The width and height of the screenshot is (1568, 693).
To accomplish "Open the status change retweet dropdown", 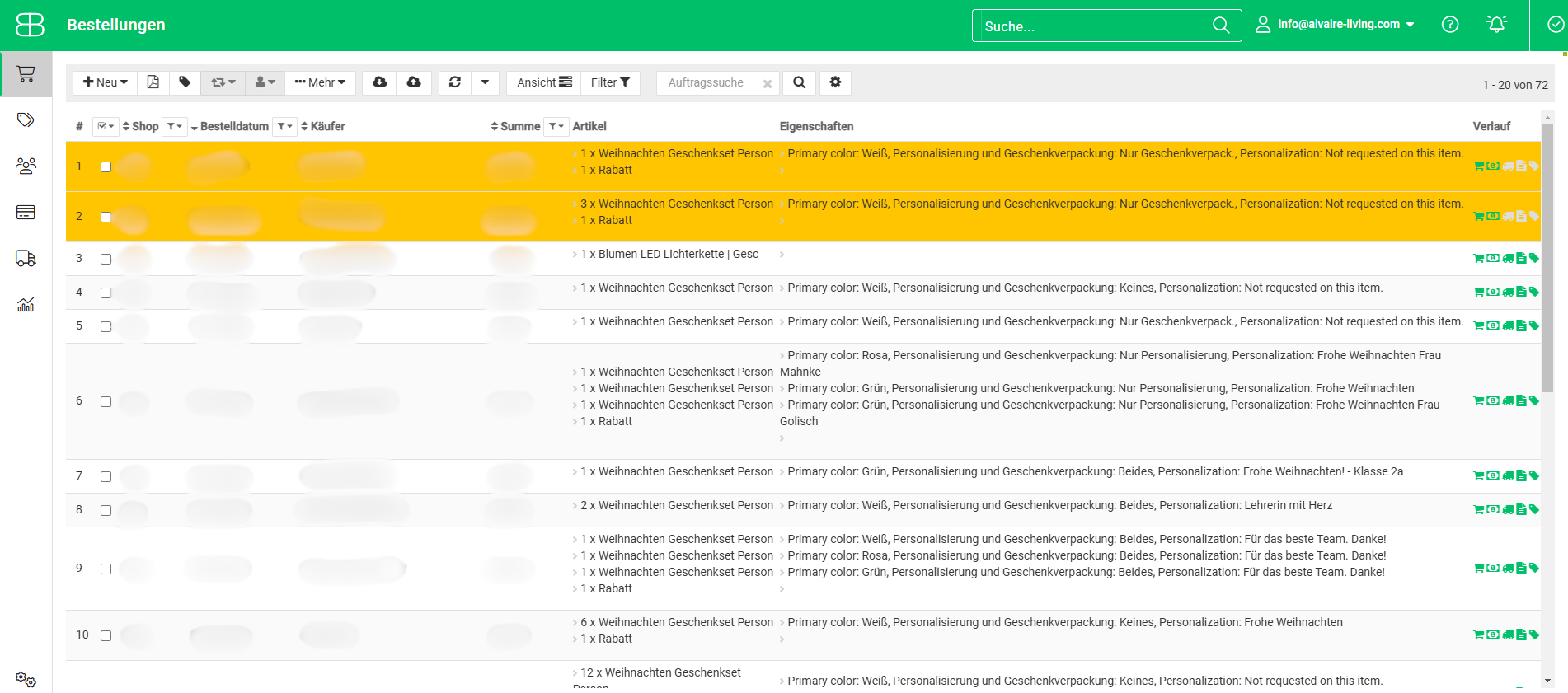I will point(223,82).
